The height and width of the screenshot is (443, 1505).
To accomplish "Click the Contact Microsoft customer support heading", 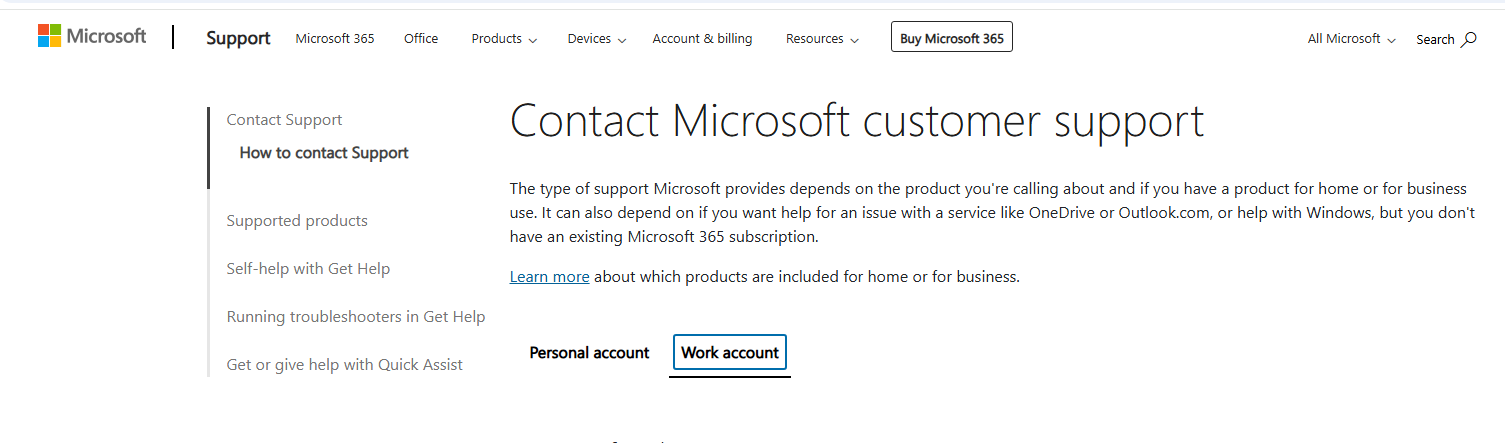I will click(x=857, y=121).
